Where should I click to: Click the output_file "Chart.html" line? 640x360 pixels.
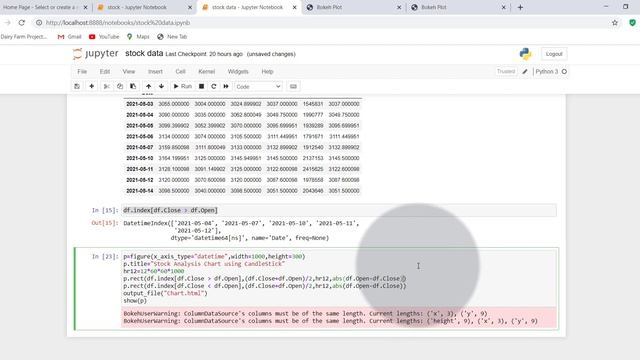165,293
